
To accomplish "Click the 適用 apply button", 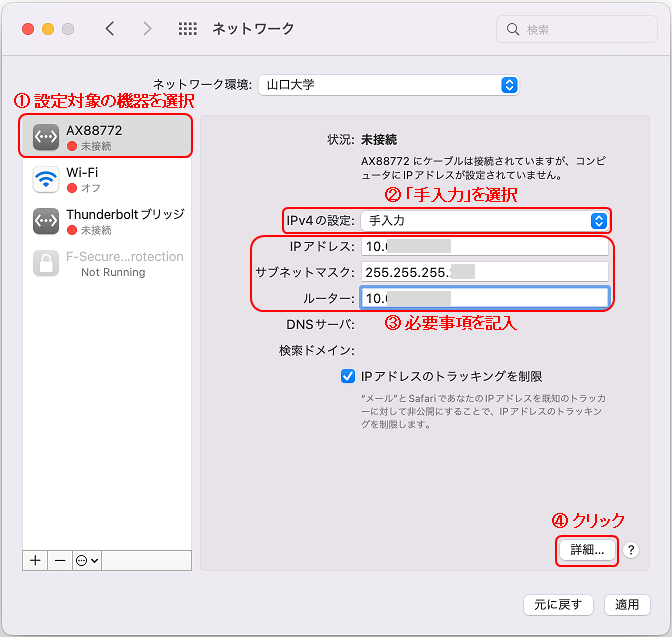I will pos(627,604).
